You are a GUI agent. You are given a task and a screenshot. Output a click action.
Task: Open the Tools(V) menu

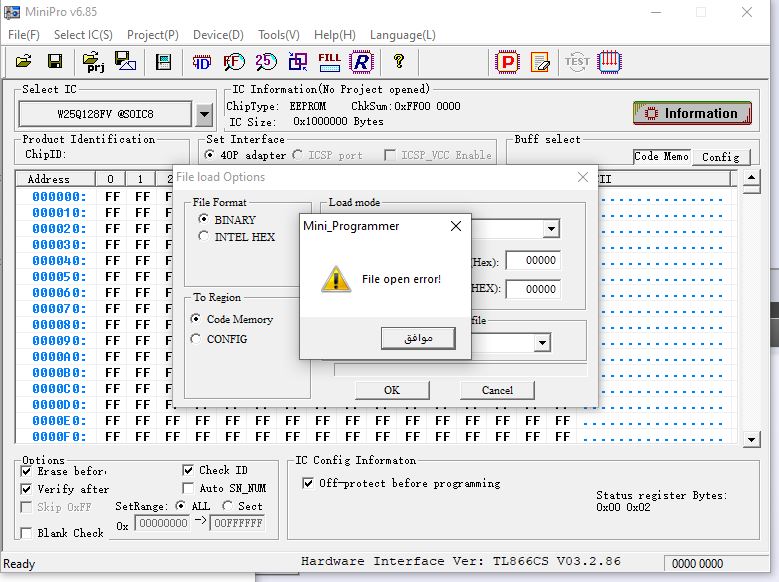point(279,35)
